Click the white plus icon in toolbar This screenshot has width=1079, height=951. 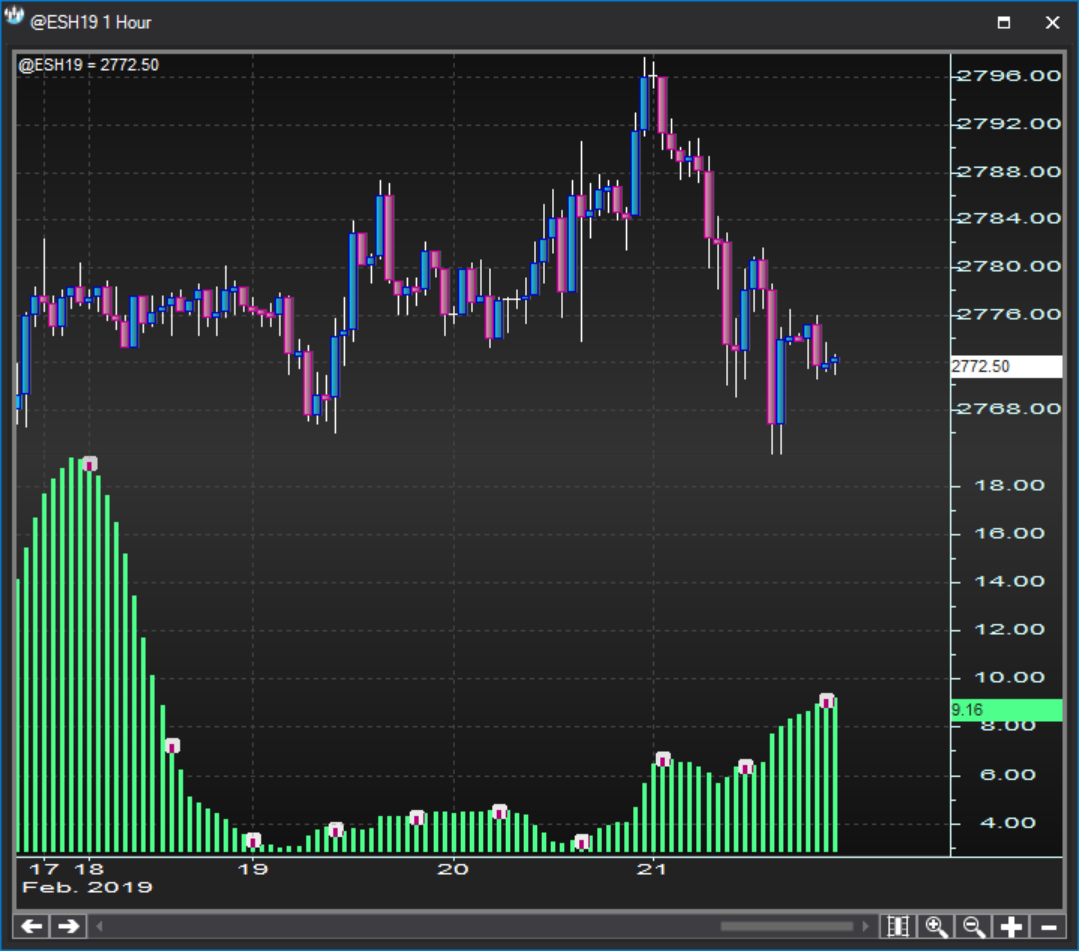tap(1011, 927)
